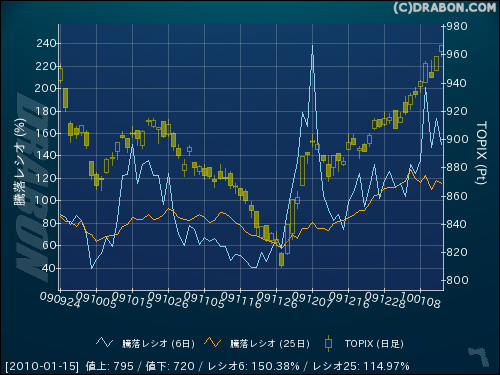Click the レシオ6: 150.38% status value
Screen dimensions: 500x375
[253, 366]
